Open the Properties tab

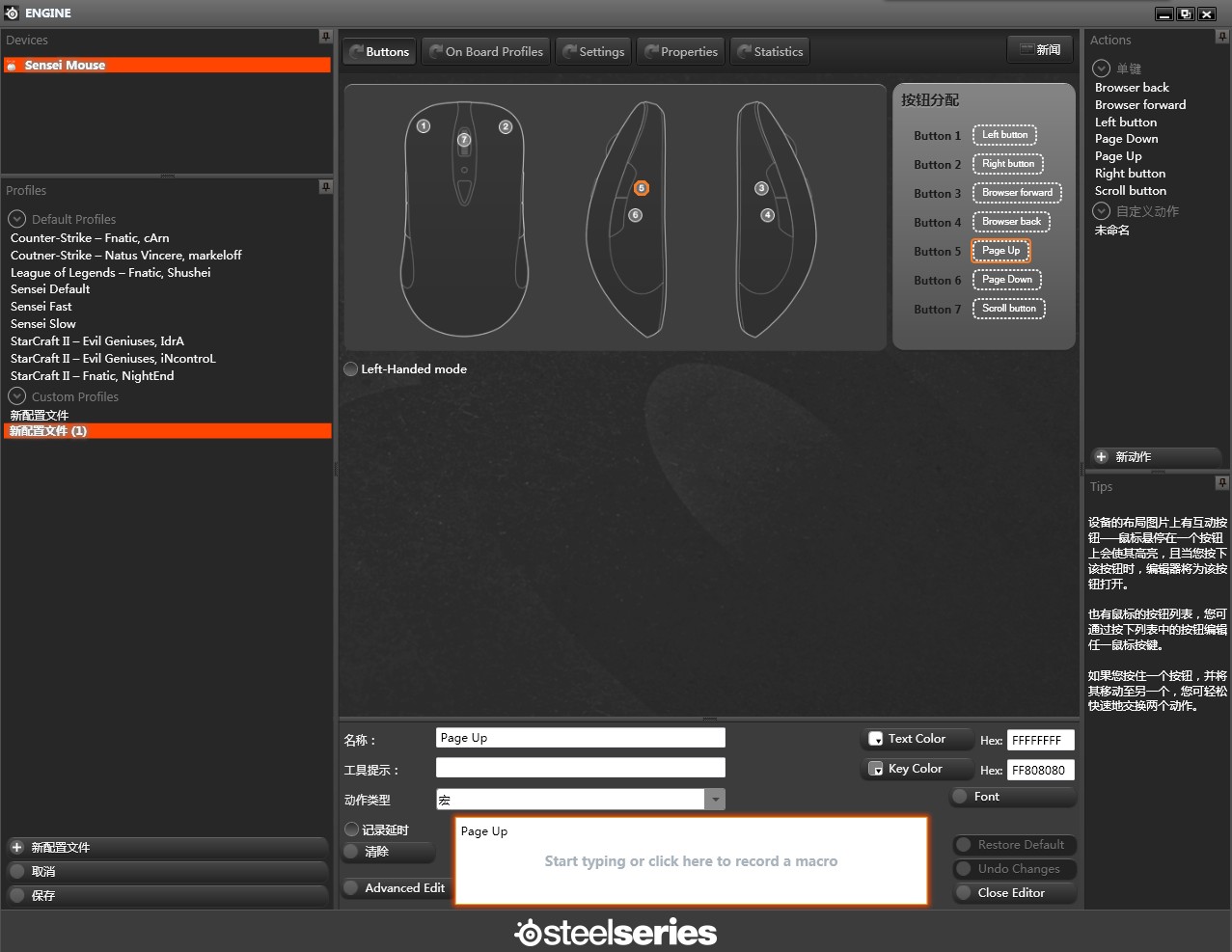coord(681,51)
